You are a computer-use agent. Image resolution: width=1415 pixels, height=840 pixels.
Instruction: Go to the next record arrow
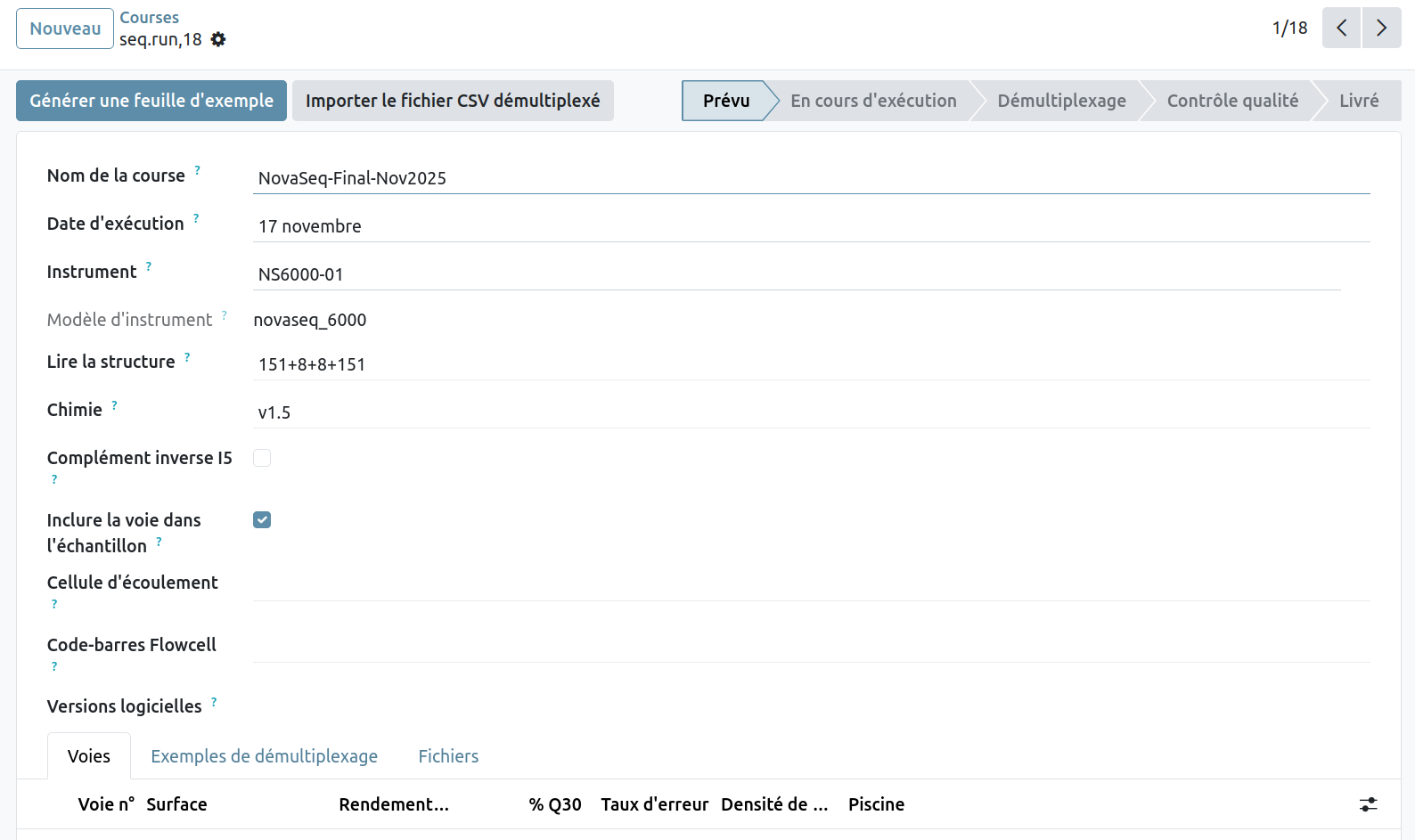(x=1381, y=28)
